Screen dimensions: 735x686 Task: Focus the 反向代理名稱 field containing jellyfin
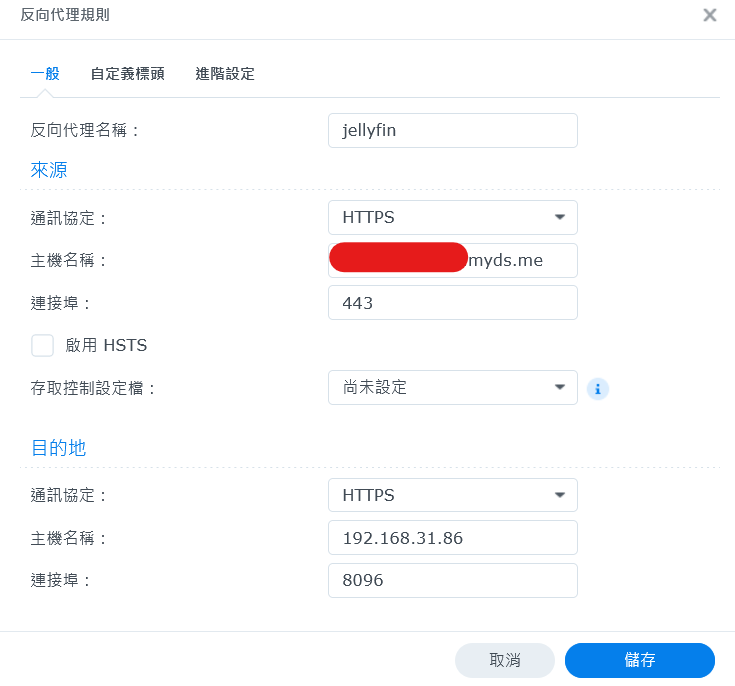coord(453,130)
